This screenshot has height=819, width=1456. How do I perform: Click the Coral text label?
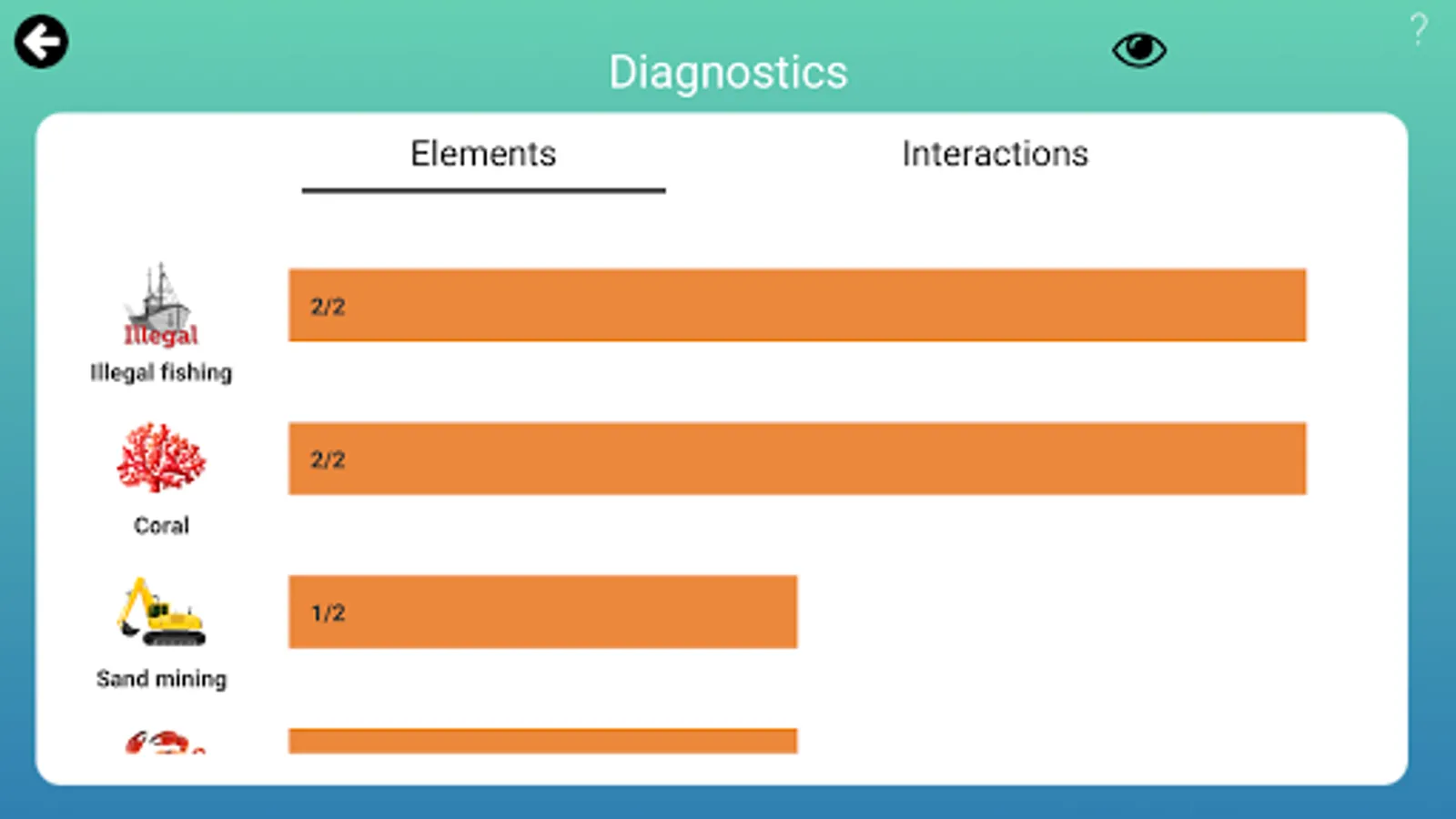coord(161,525)
